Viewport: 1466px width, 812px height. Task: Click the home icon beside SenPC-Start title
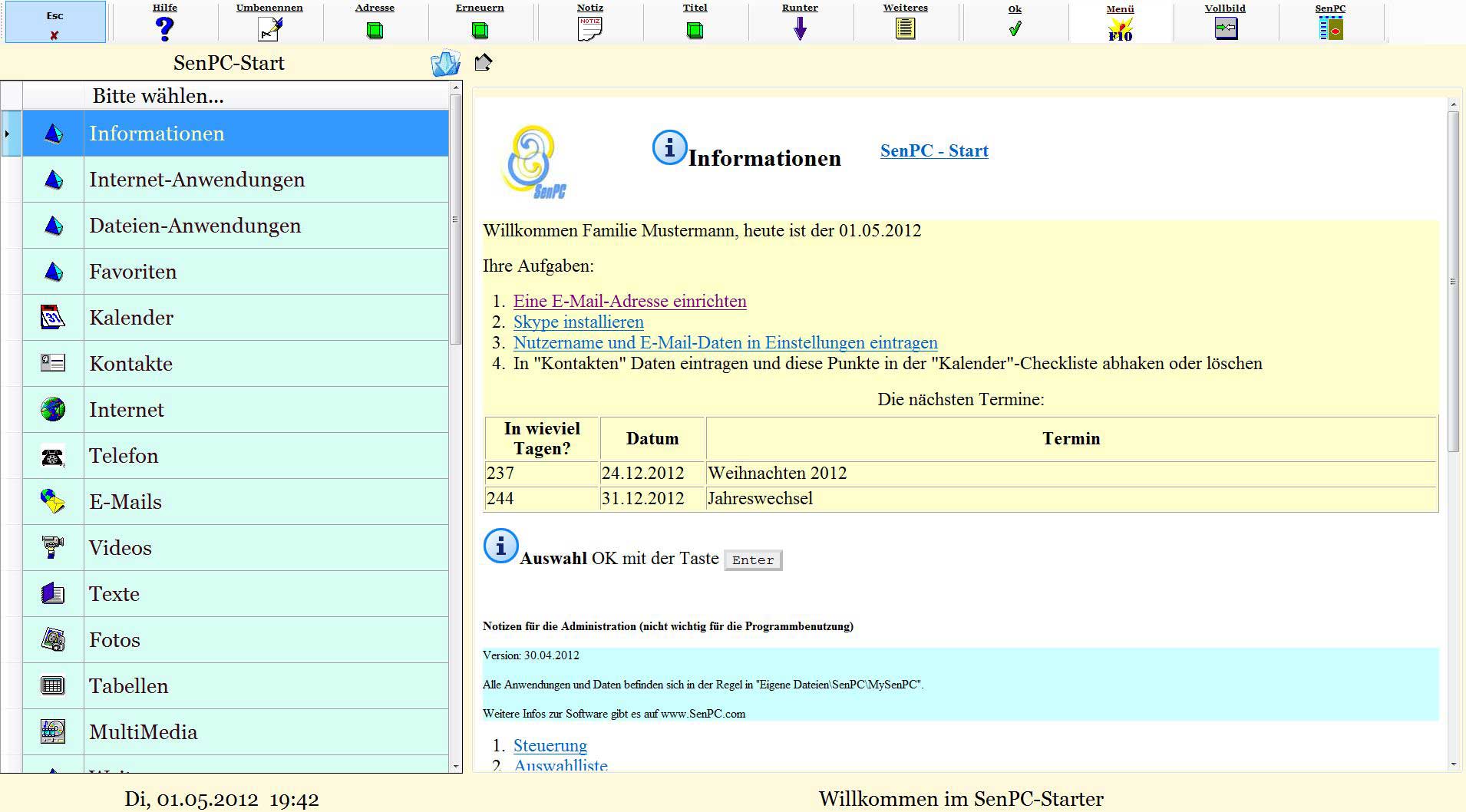point(483,62)
